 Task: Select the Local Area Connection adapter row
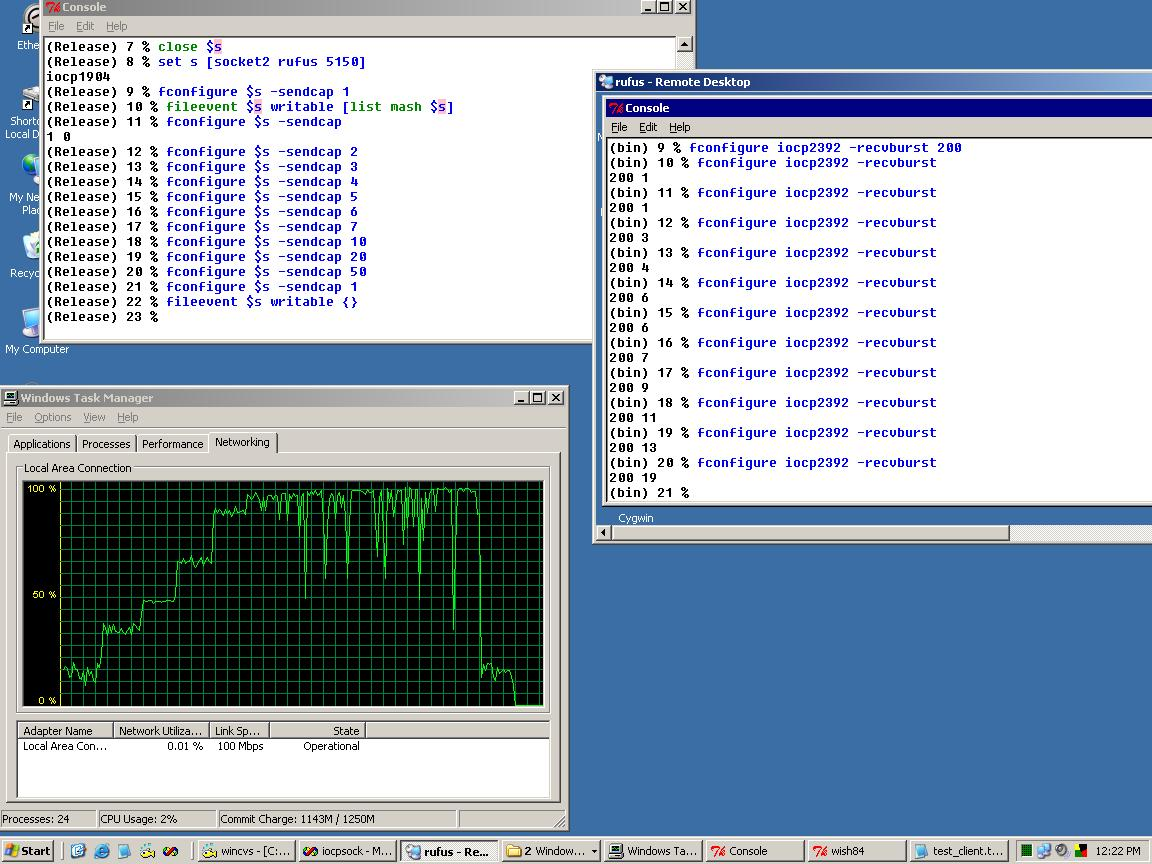tap(283, 746)
